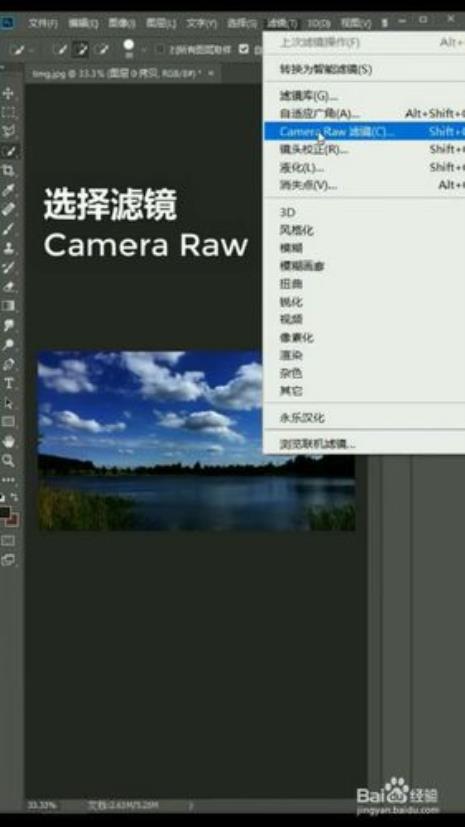
Task: Choose 滤镜库(G)... from filter menu
Action: pos(364,96)
